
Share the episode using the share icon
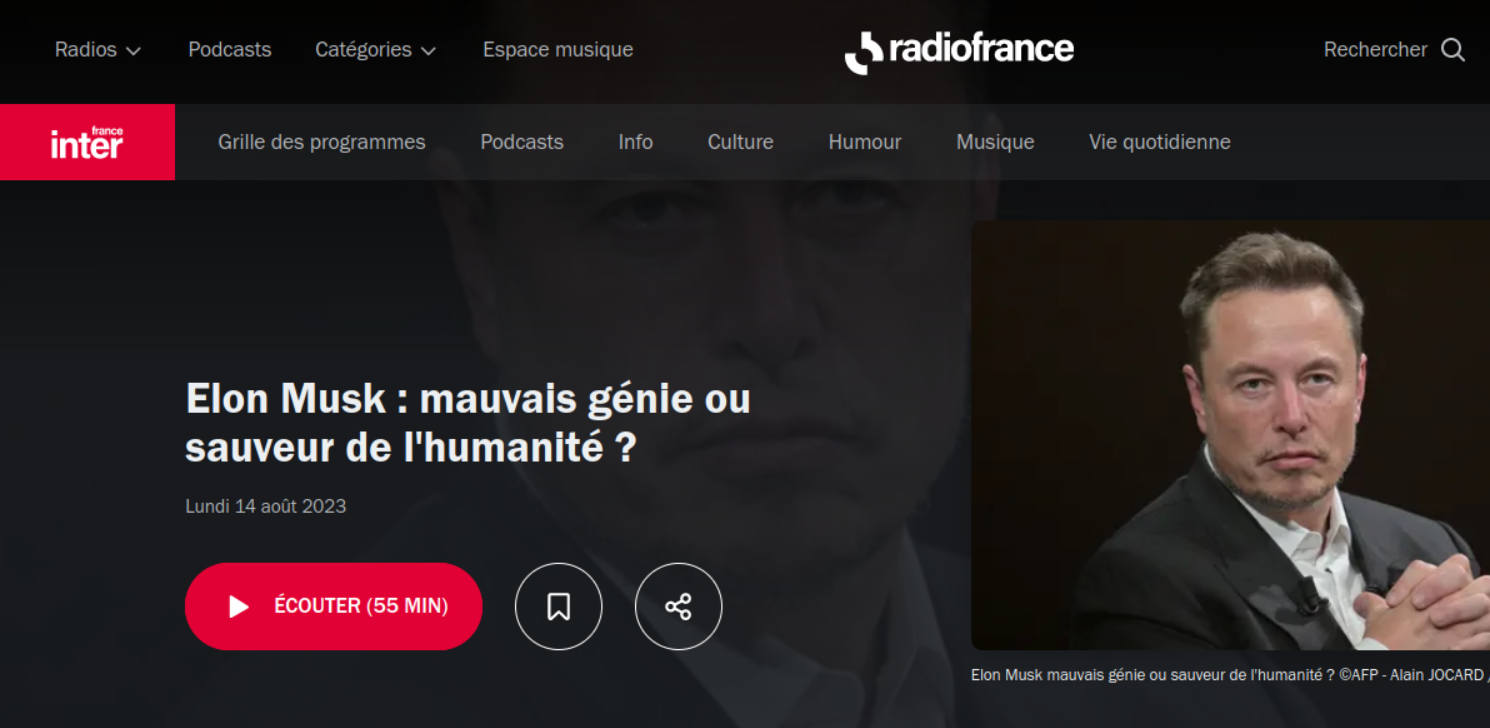678,606
